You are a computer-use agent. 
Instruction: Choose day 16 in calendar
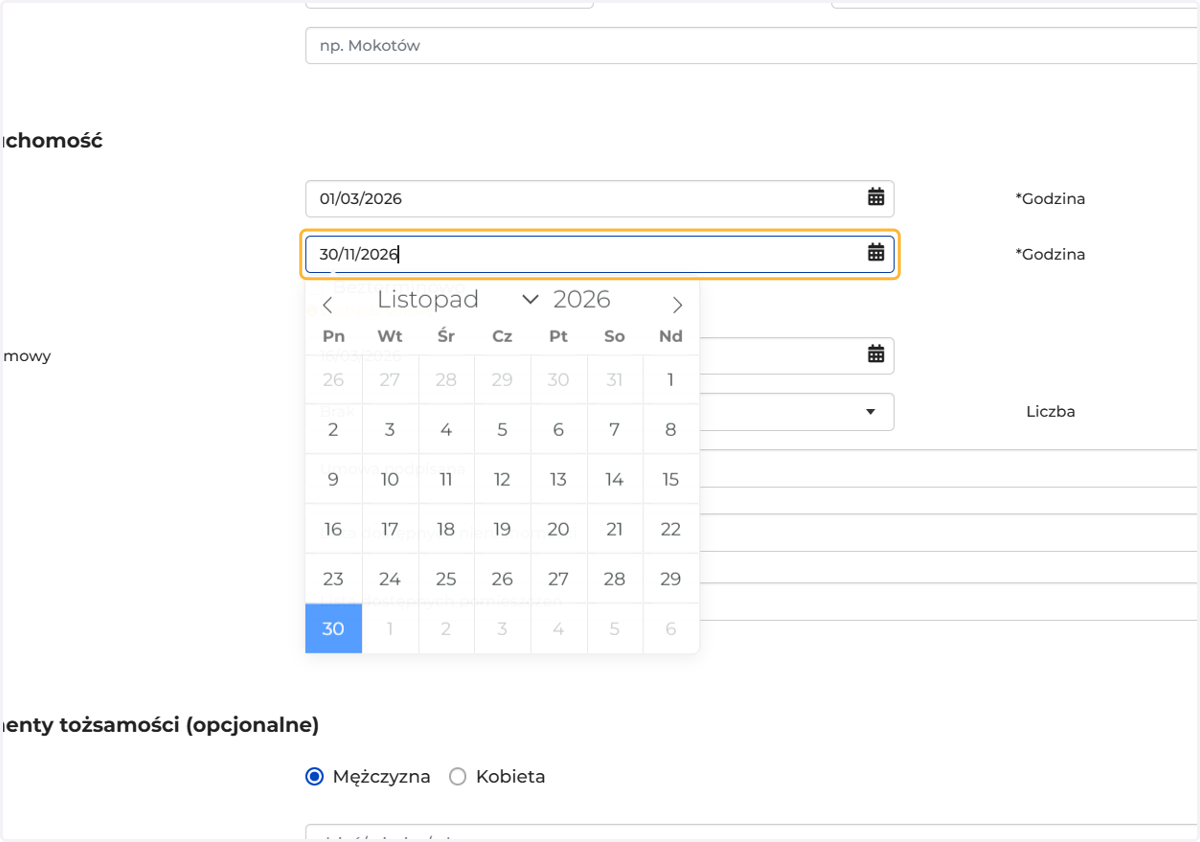point(333,530)
